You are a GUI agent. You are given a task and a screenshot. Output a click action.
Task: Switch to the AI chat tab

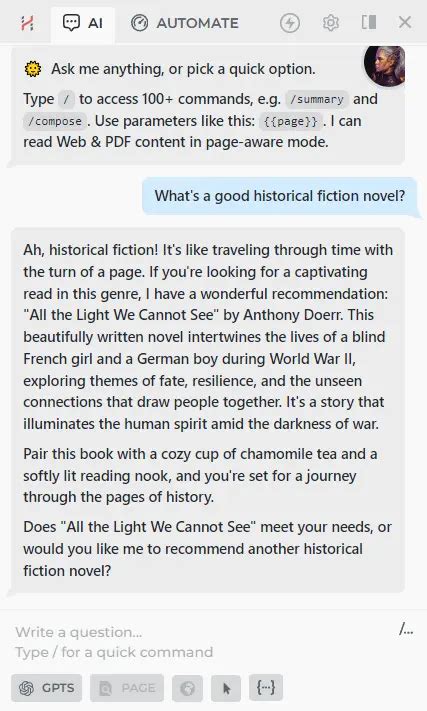pos(82,23)
